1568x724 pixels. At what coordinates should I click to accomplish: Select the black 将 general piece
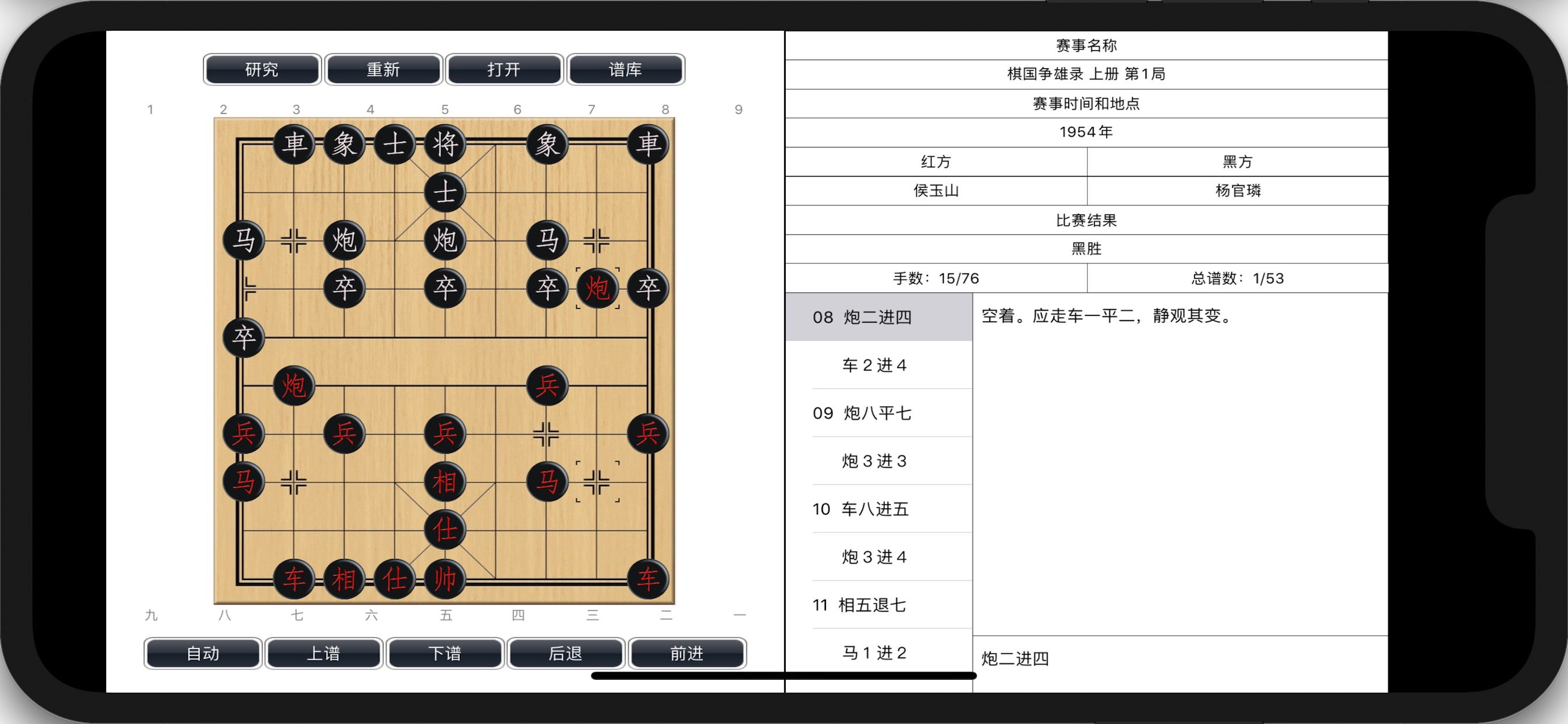(x=445, y=145)
